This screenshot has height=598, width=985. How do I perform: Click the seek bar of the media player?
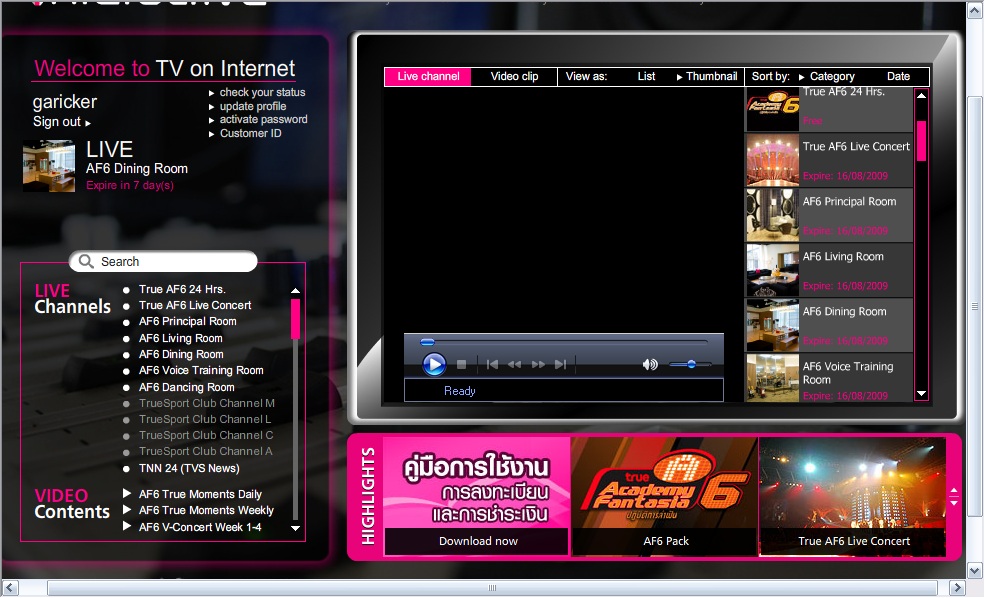pyautogui.click(x=564, y=342)
